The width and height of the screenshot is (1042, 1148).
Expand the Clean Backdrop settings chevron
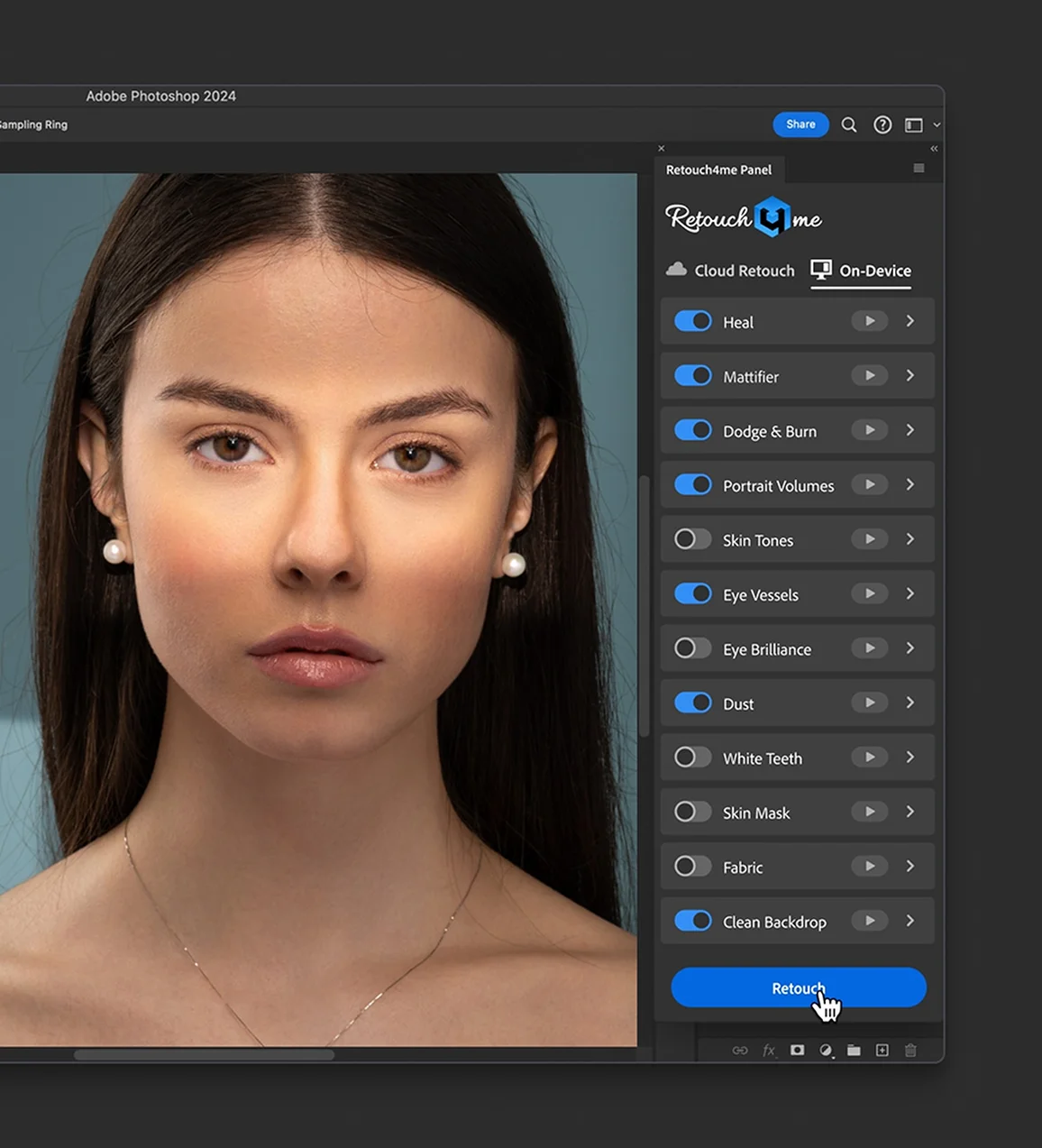coord(910,921)
